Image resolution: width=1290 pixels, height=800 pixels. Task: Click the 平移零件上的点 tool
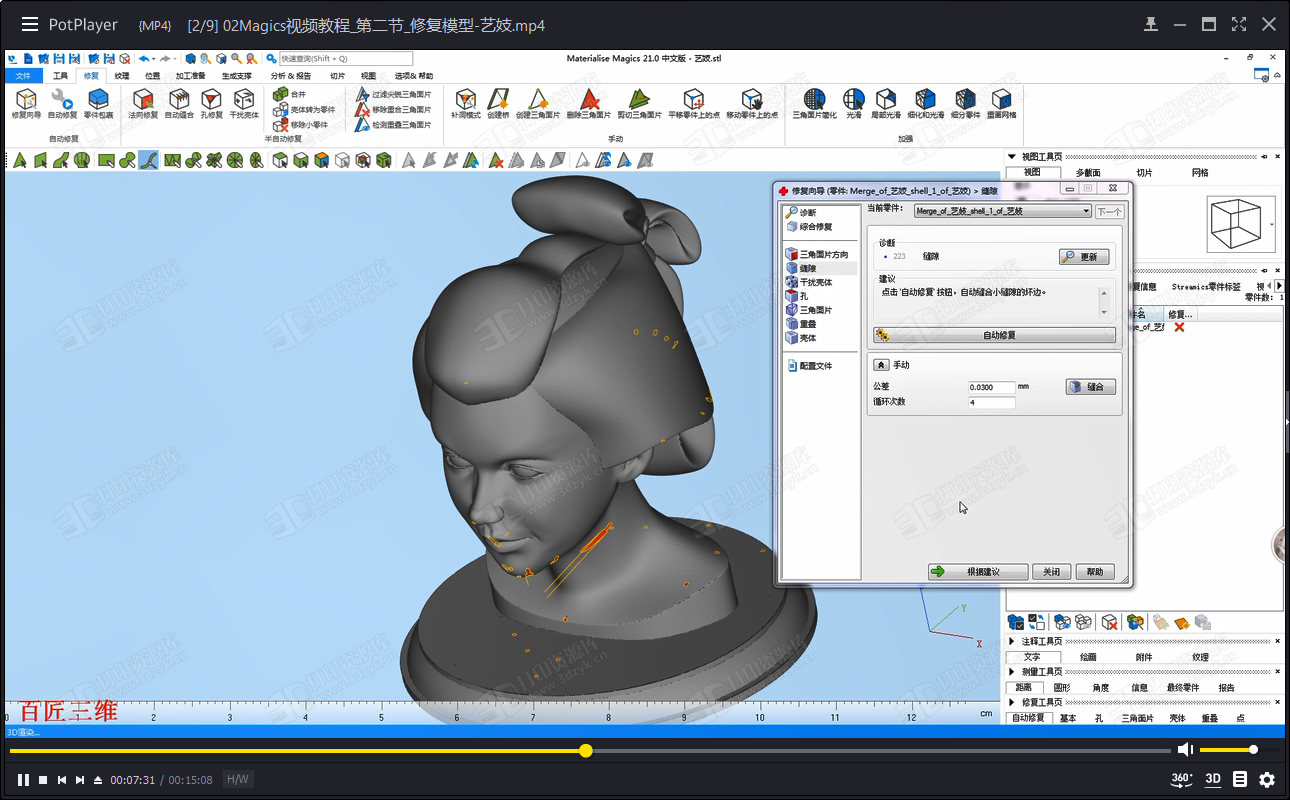pos(694,104)
